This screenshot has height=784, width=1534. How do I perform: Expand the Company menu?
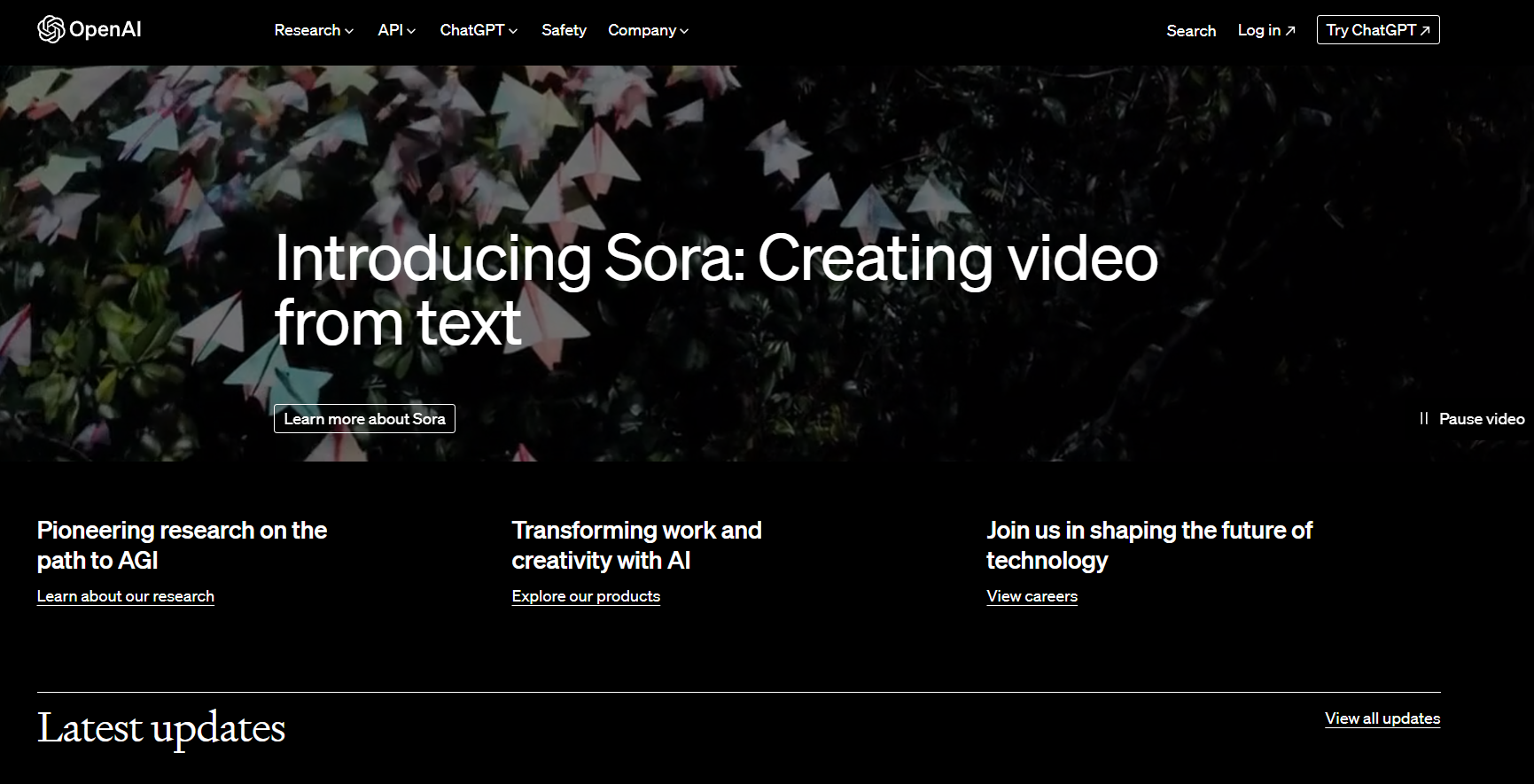(x=648, y=30)
